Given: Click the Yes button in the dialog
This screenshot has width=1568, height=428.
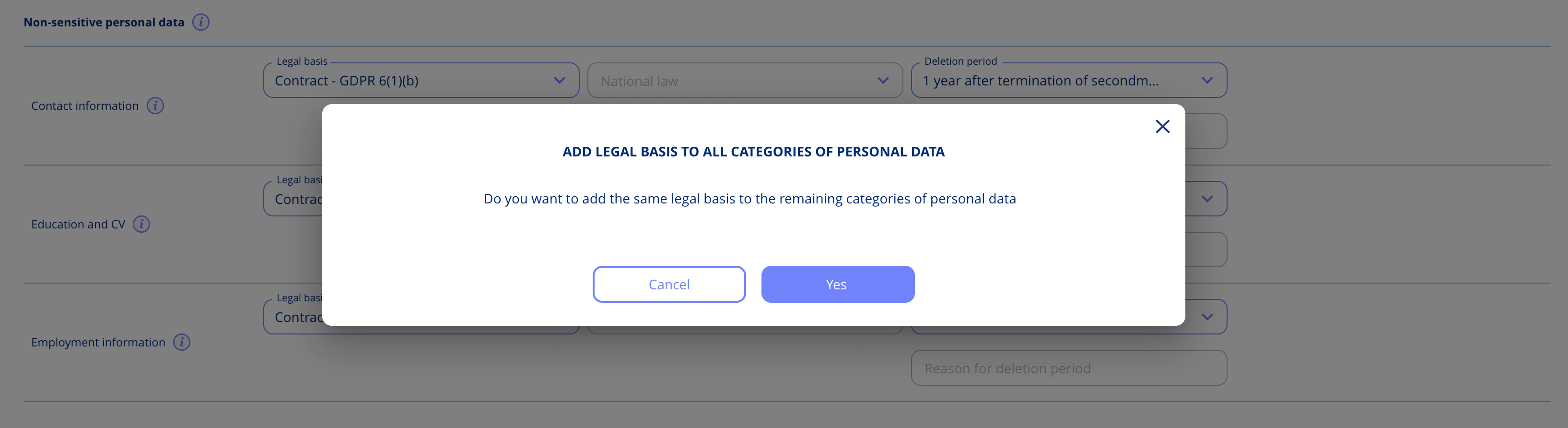Looking at the screenshot, I should pyautogui.click(x=838, y=285).
